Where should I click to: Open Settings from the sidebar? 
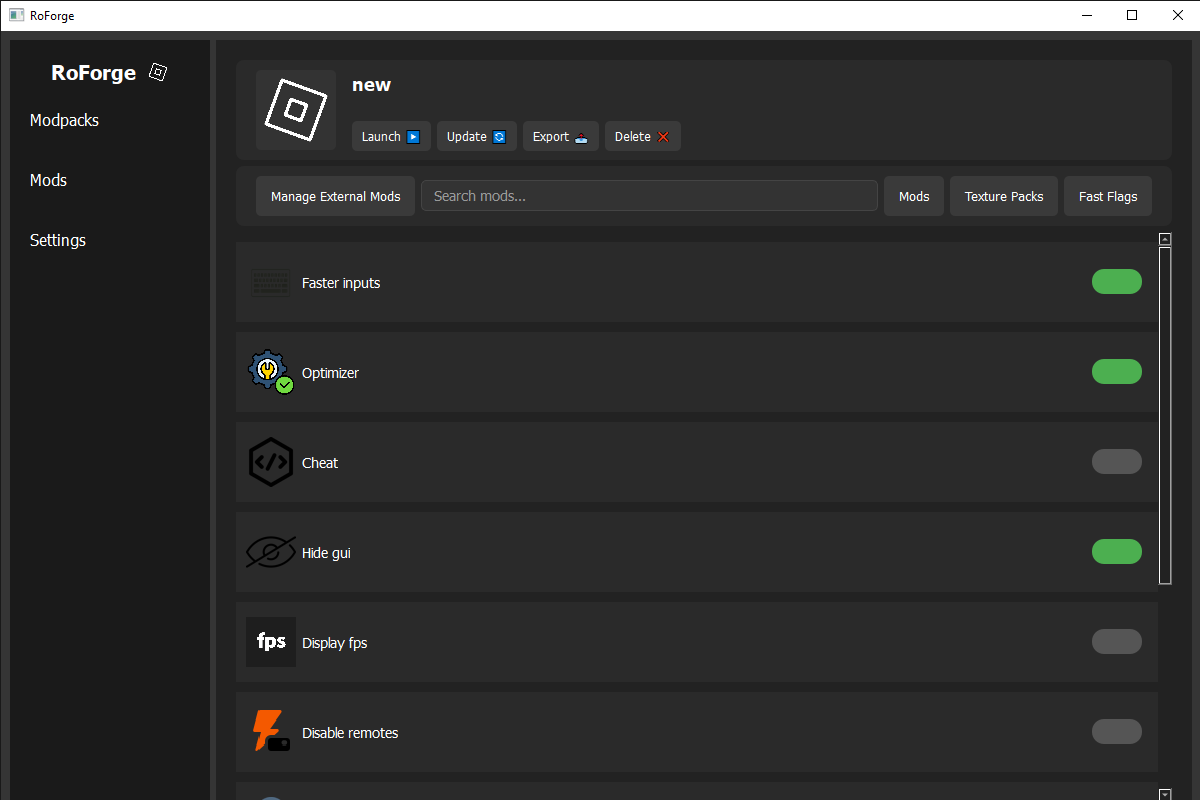58,240
